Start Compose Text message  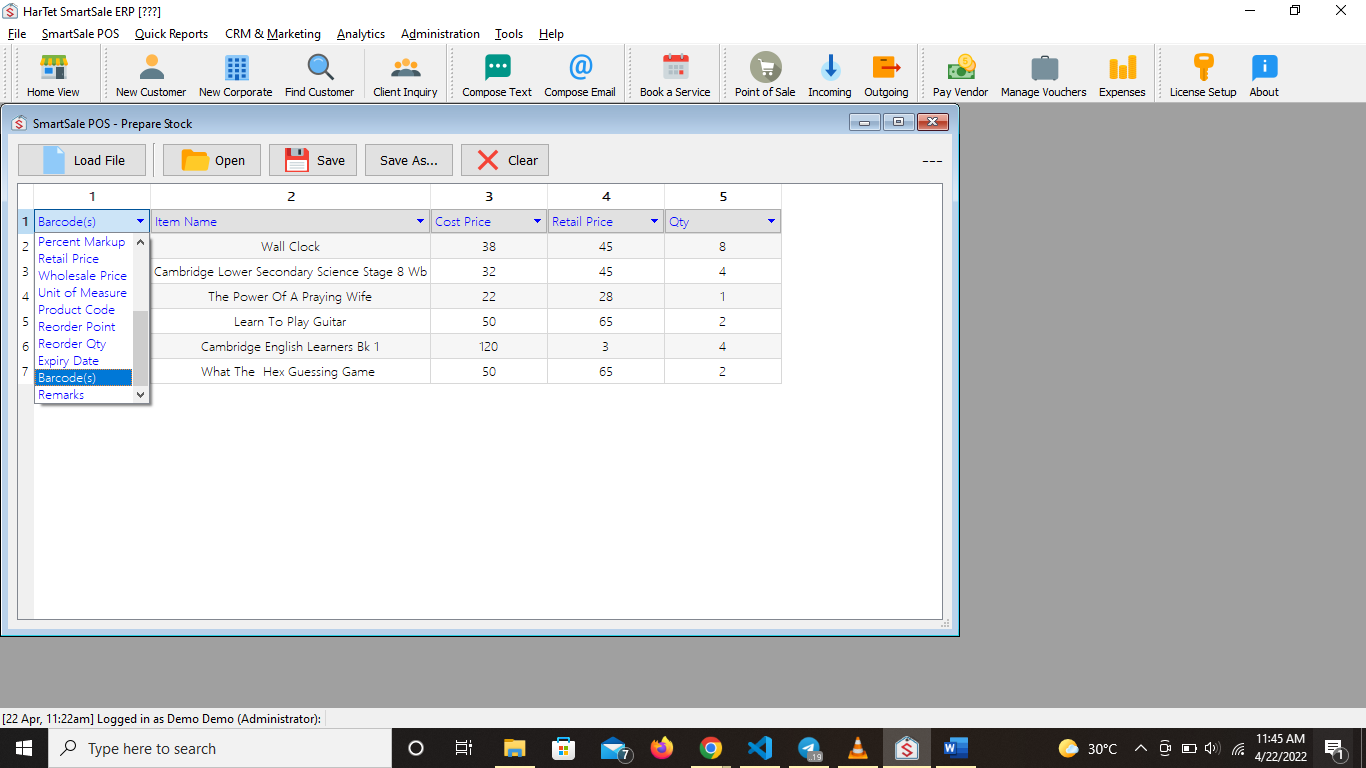point(497,75)
